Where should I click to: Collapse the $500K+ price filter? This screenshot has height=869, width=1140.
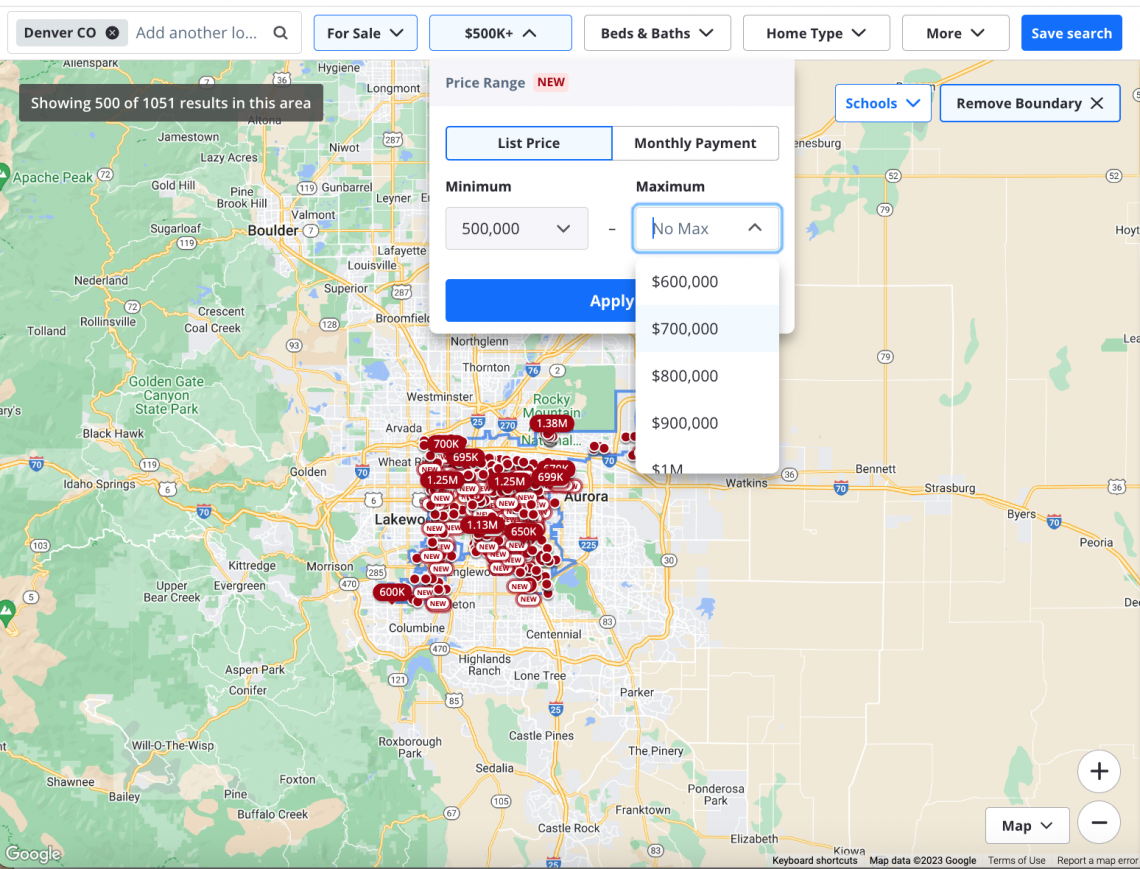500,33
